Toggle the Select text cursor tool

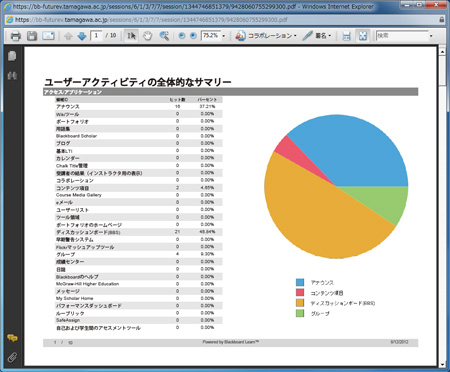pyautogui.click(x=131, y=36)
